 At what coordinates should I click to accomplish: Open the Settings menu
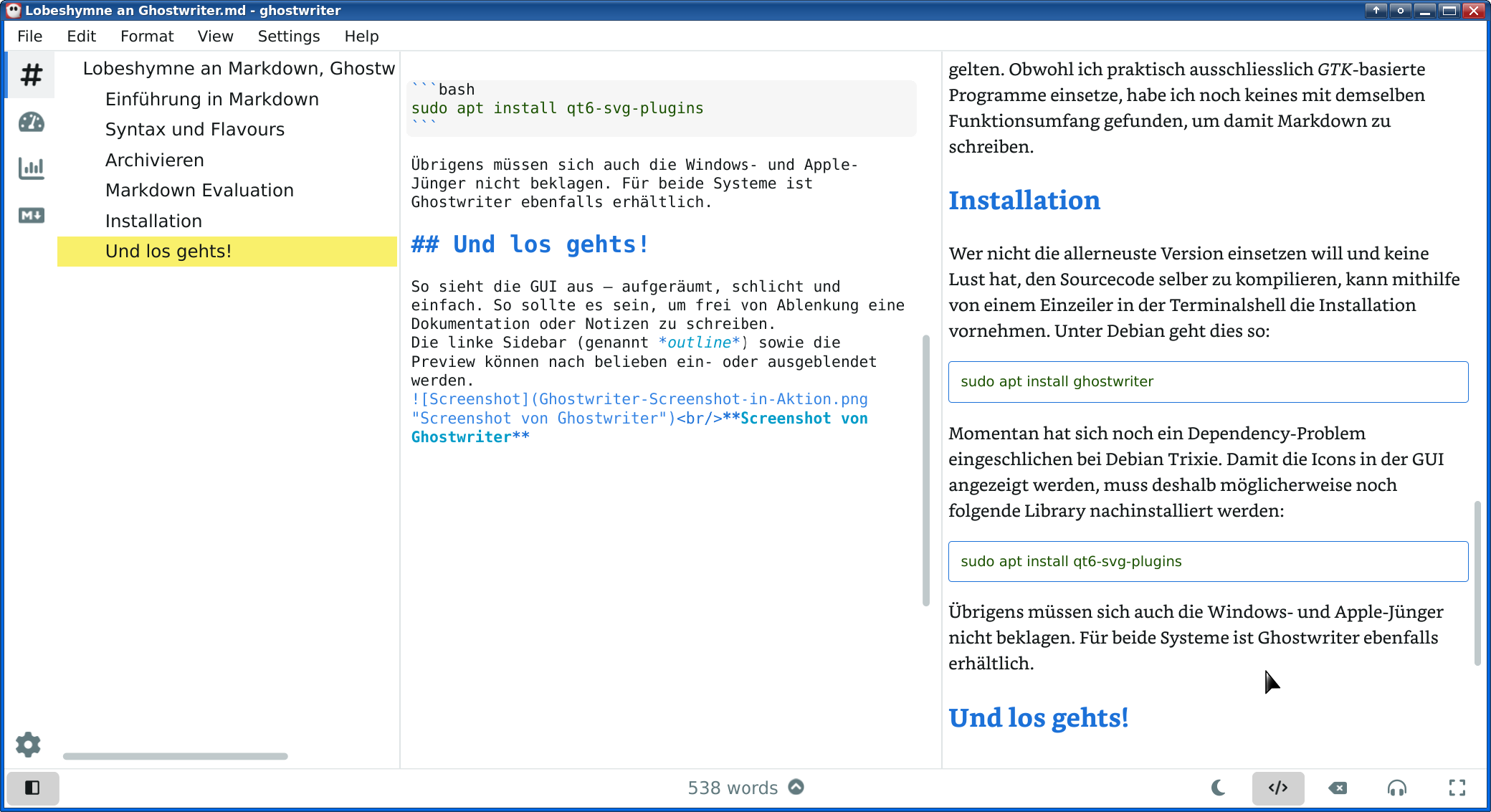pos(288,36)
